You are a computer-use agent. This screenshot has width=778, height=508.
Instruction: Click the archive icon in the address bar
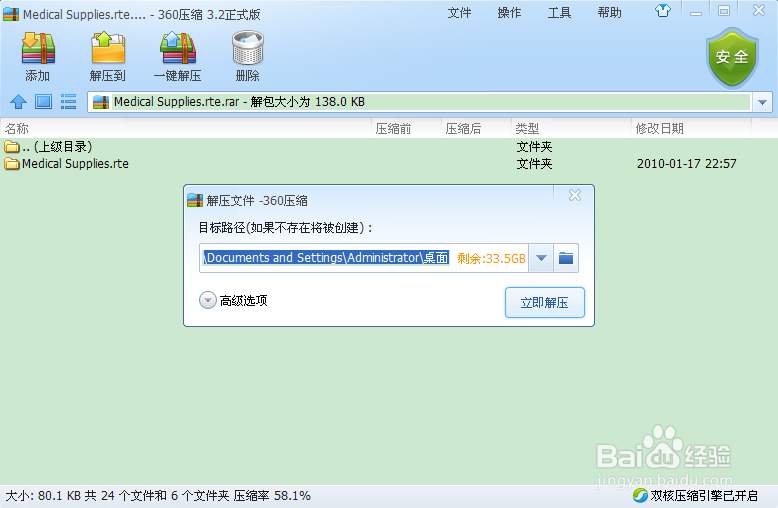pos(101,102)
